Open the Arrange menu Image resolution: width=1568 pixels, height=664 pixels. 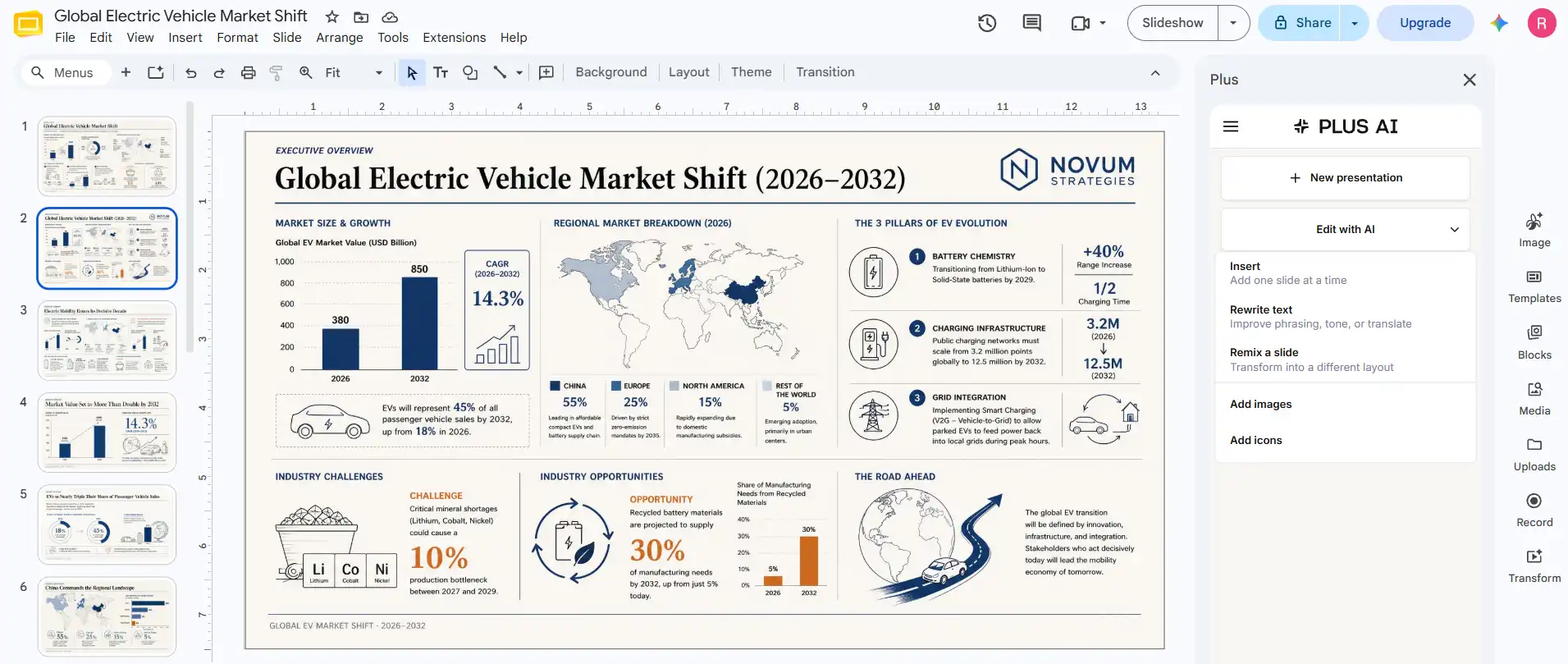[340, 38]
